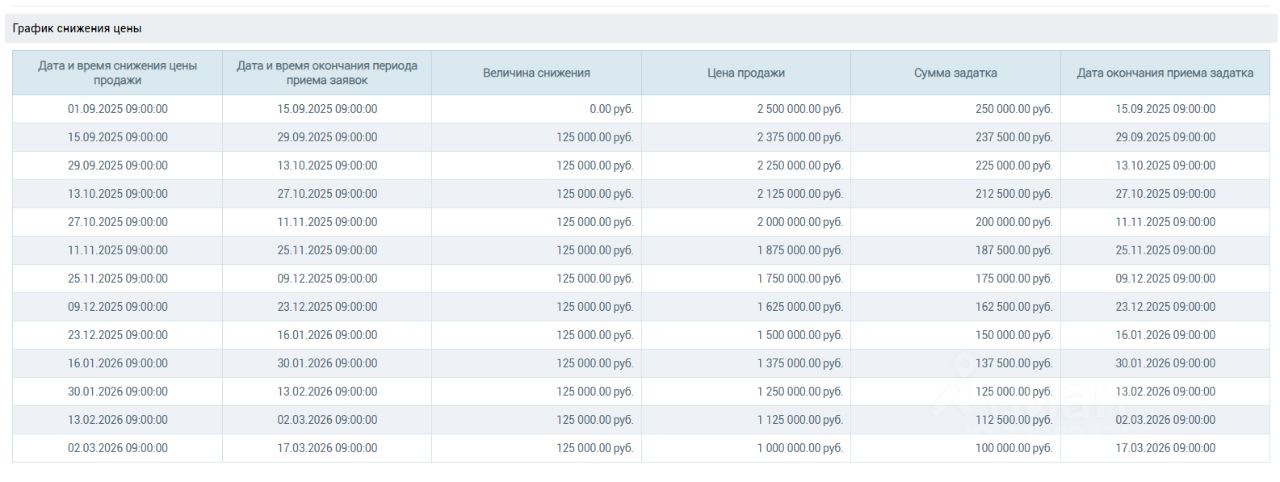Select the sale price 1 375 000.00 руб.
The image size is (1280, 482).
click(x=800, y=363)
